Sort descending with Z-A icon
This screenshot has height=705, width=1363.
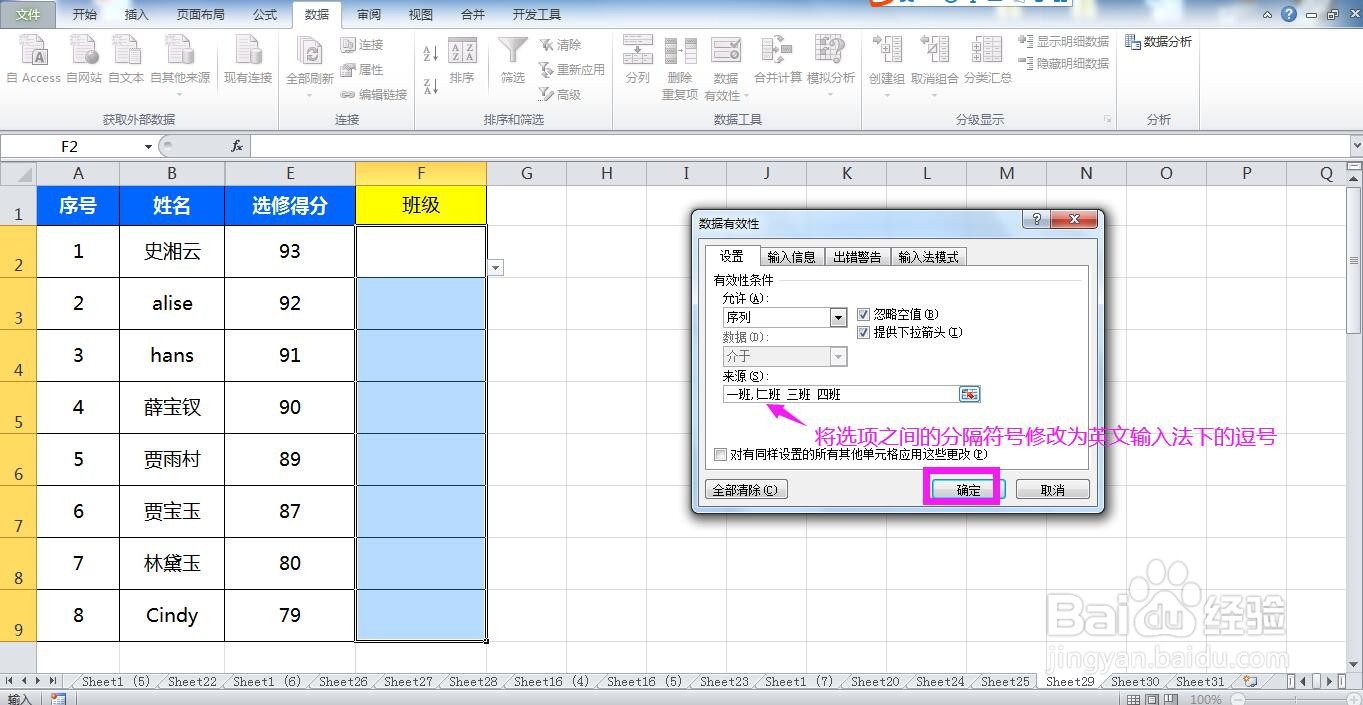(431, 86)
